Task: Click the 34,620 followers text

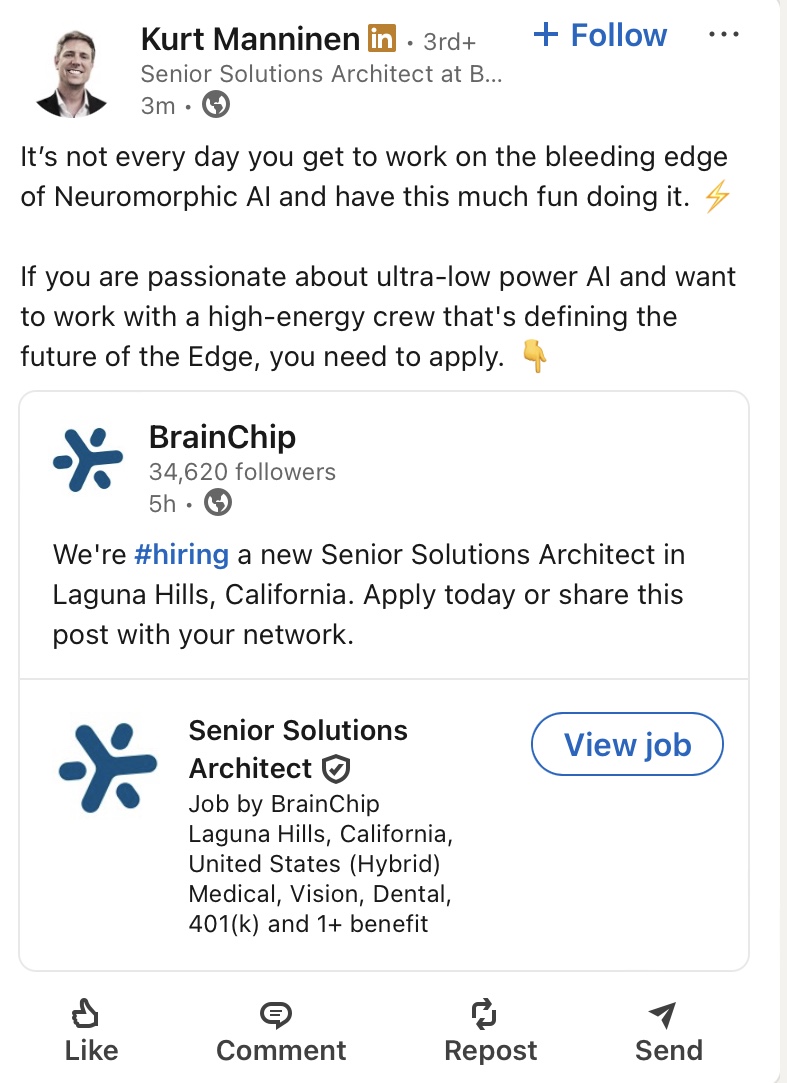Action: coord(242,471)
